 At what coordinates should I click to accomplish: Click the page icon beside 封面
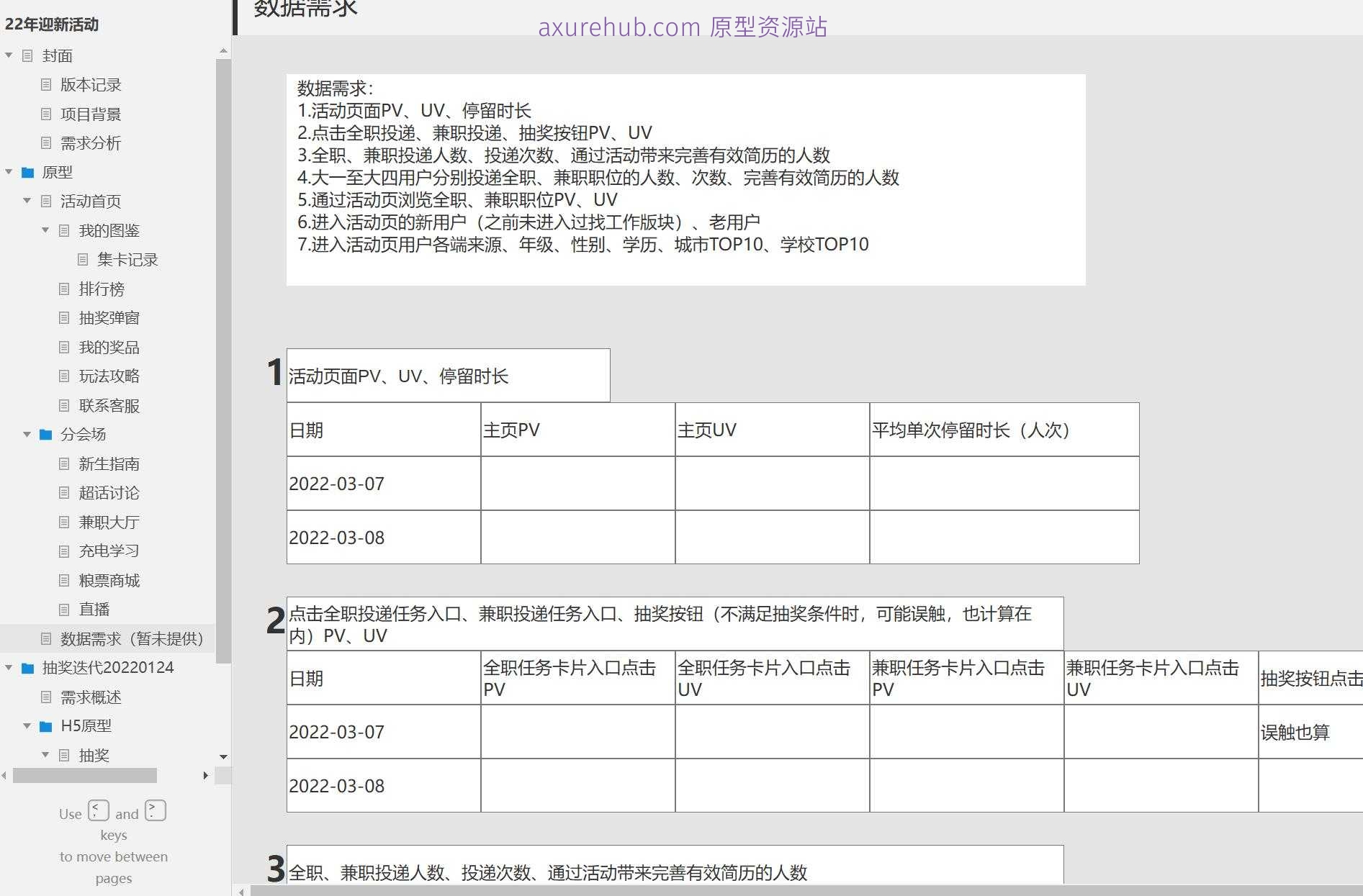(x=27, y=55)
